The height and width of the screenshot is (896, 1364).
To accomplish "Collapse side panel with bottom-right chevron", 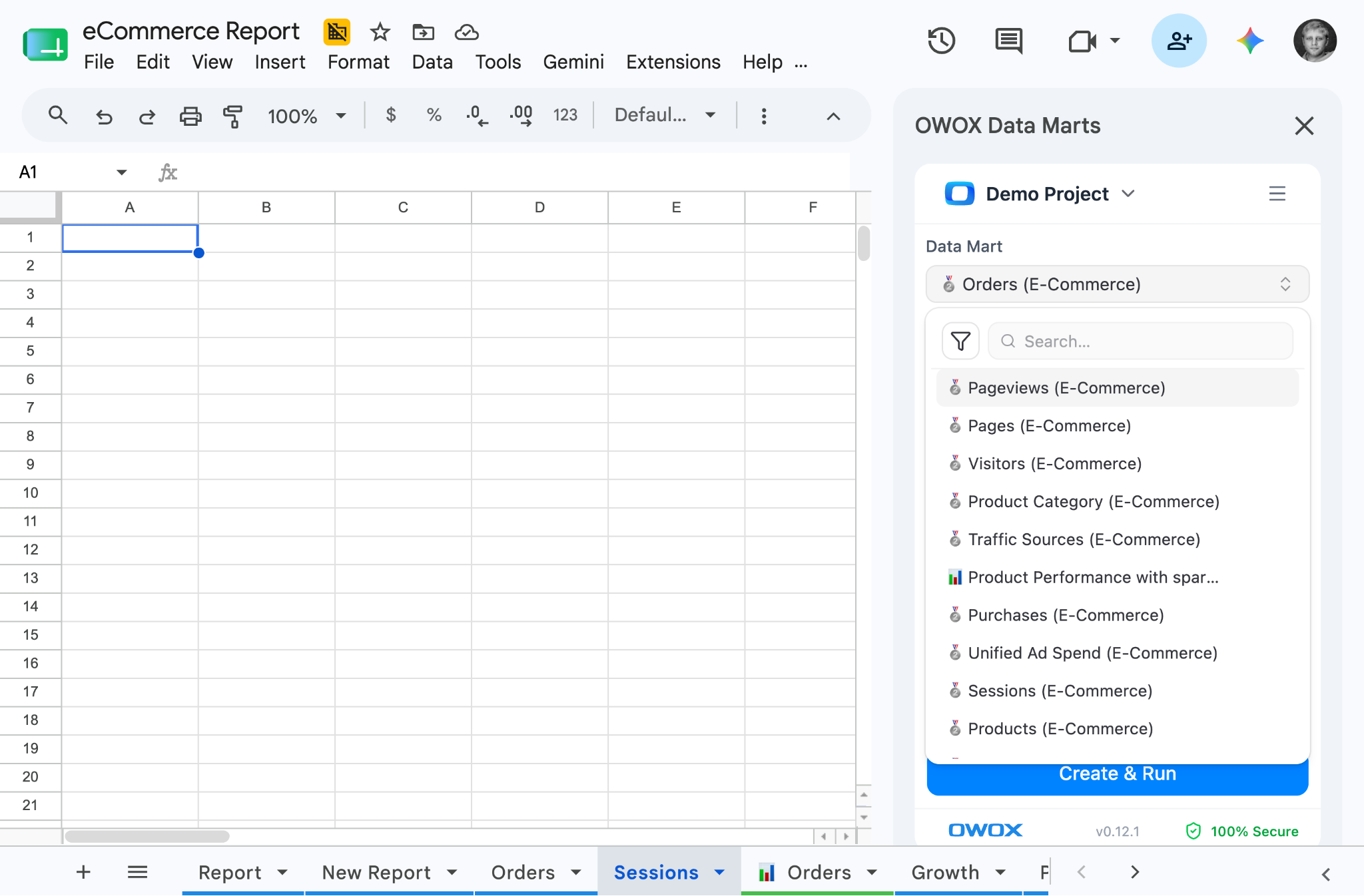I will [1326, 874].
